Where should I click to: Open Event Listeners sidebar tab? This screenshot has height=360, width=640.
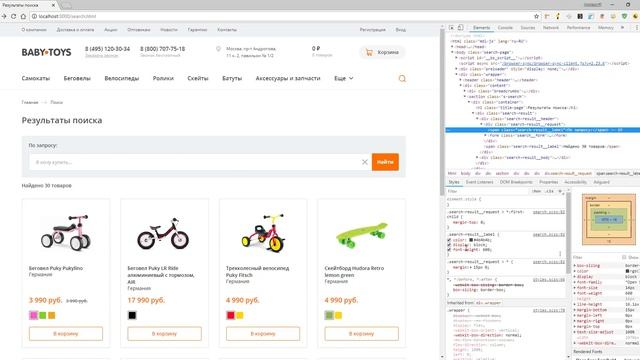coord(480,182)
